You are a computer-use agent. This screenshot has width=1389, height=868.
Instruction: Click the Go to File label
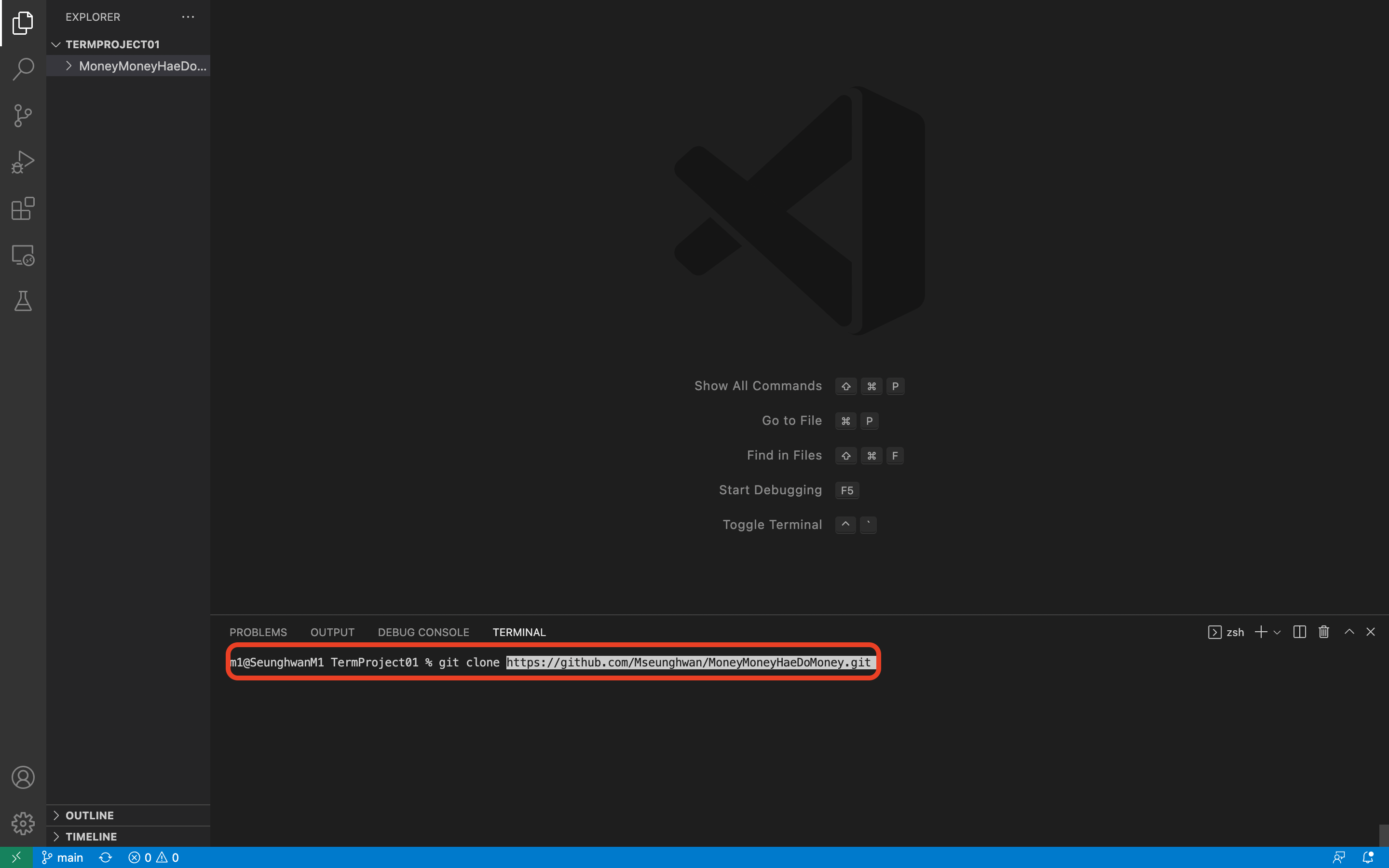(792, 420)
